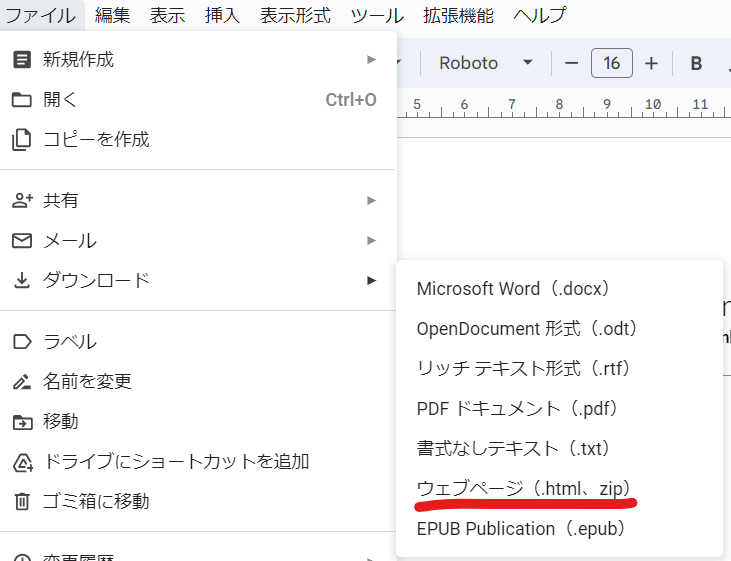Choose ゴミ箱に移動 menu entry
The width and height of the screenshot is (731, 561).
(x=198, y=502)
